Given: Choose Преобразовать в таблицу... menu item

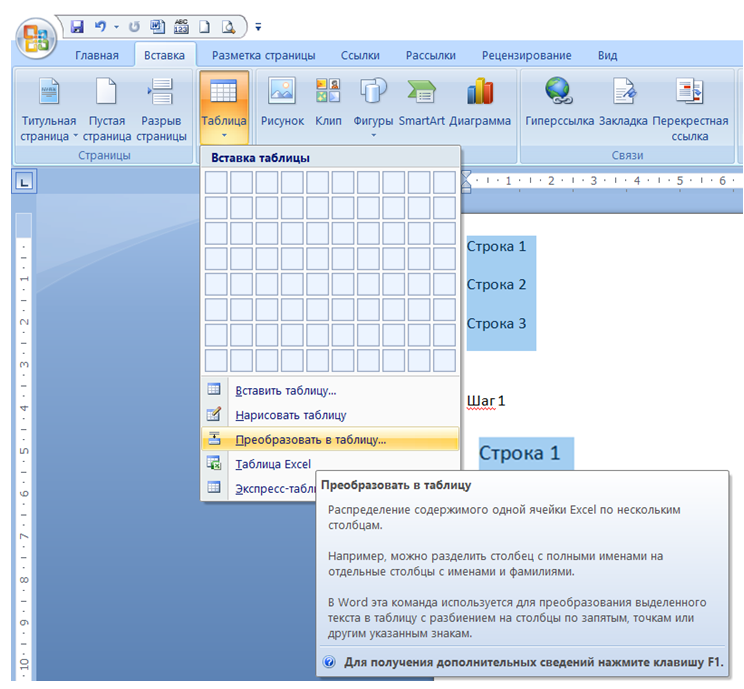Looking at the screenshot, I should coord(330,439).
